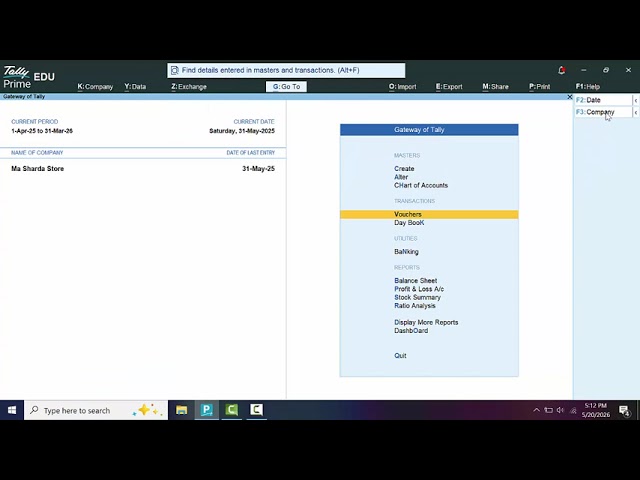Expand the F2 Date side arrow
Image resolution: width=640 pixels, height=480 pixels.
pos(636,100)
